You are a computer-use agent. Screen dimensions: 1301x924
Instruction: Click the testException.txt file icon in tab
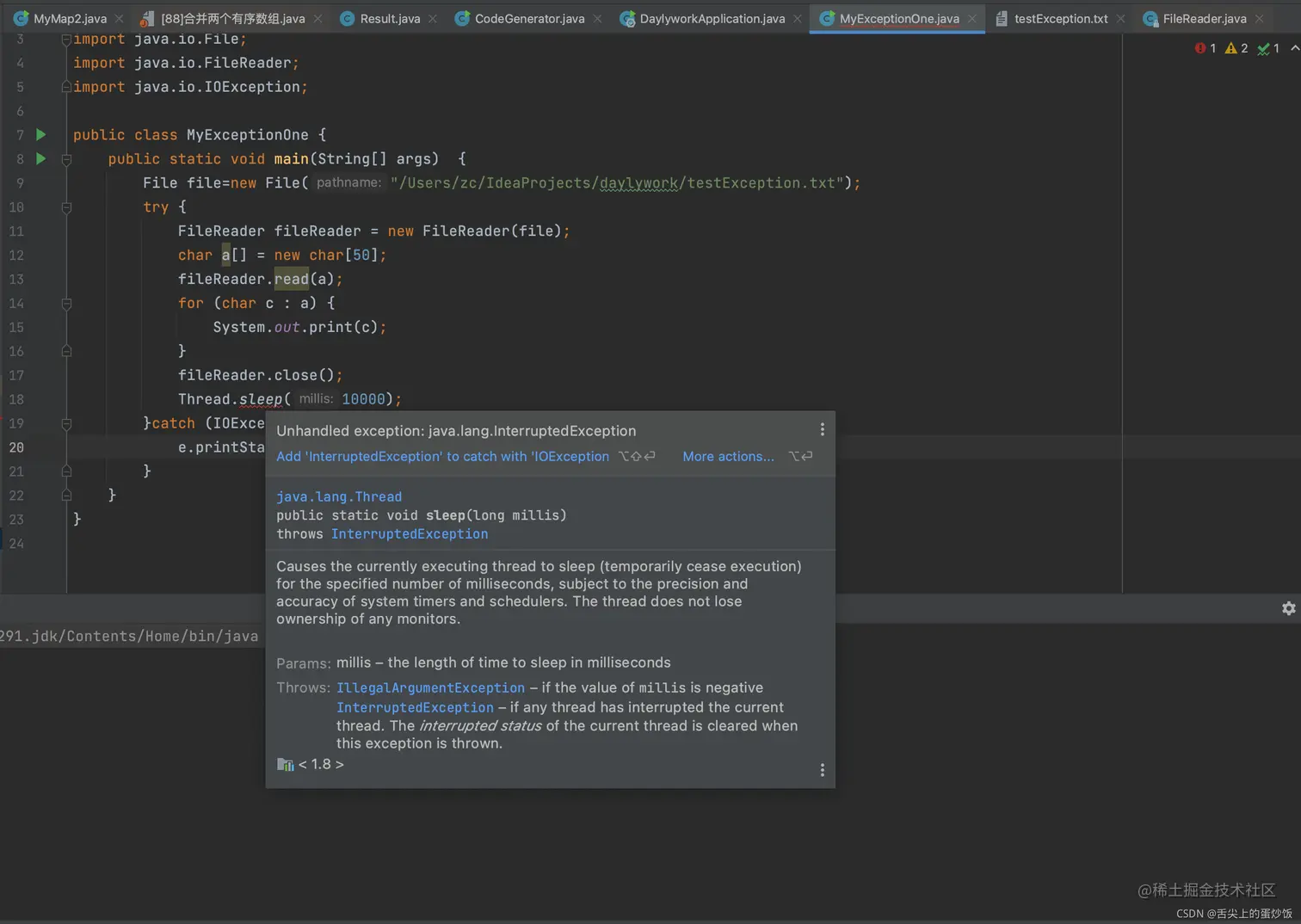(x=1002, y=18)
